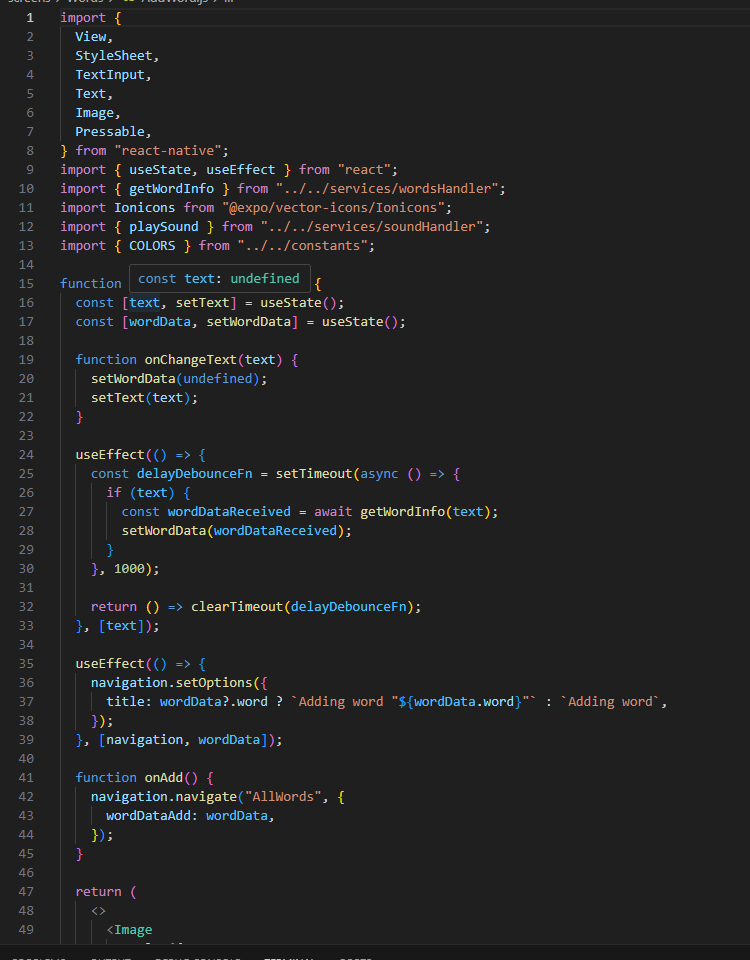The image size is (750, 960).
Task: Click 'wordDataAdd' property on line 43
Action: (x=148, y=815)
